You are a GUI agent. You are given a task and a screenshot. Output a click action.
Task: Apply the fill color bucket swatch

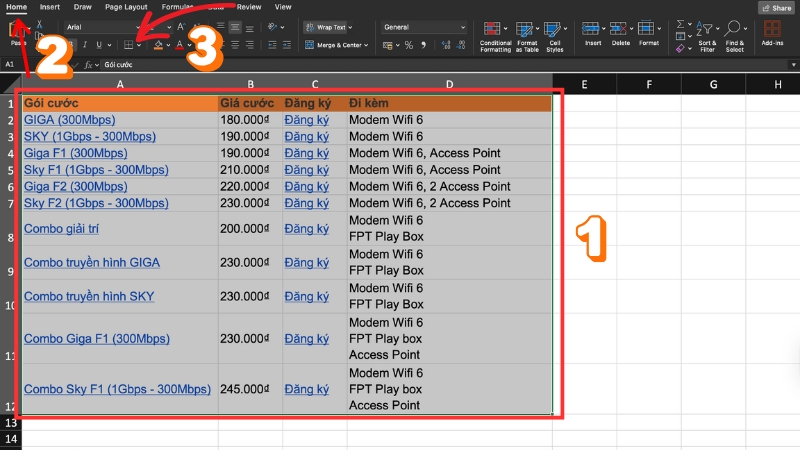[x=159, y=45]
